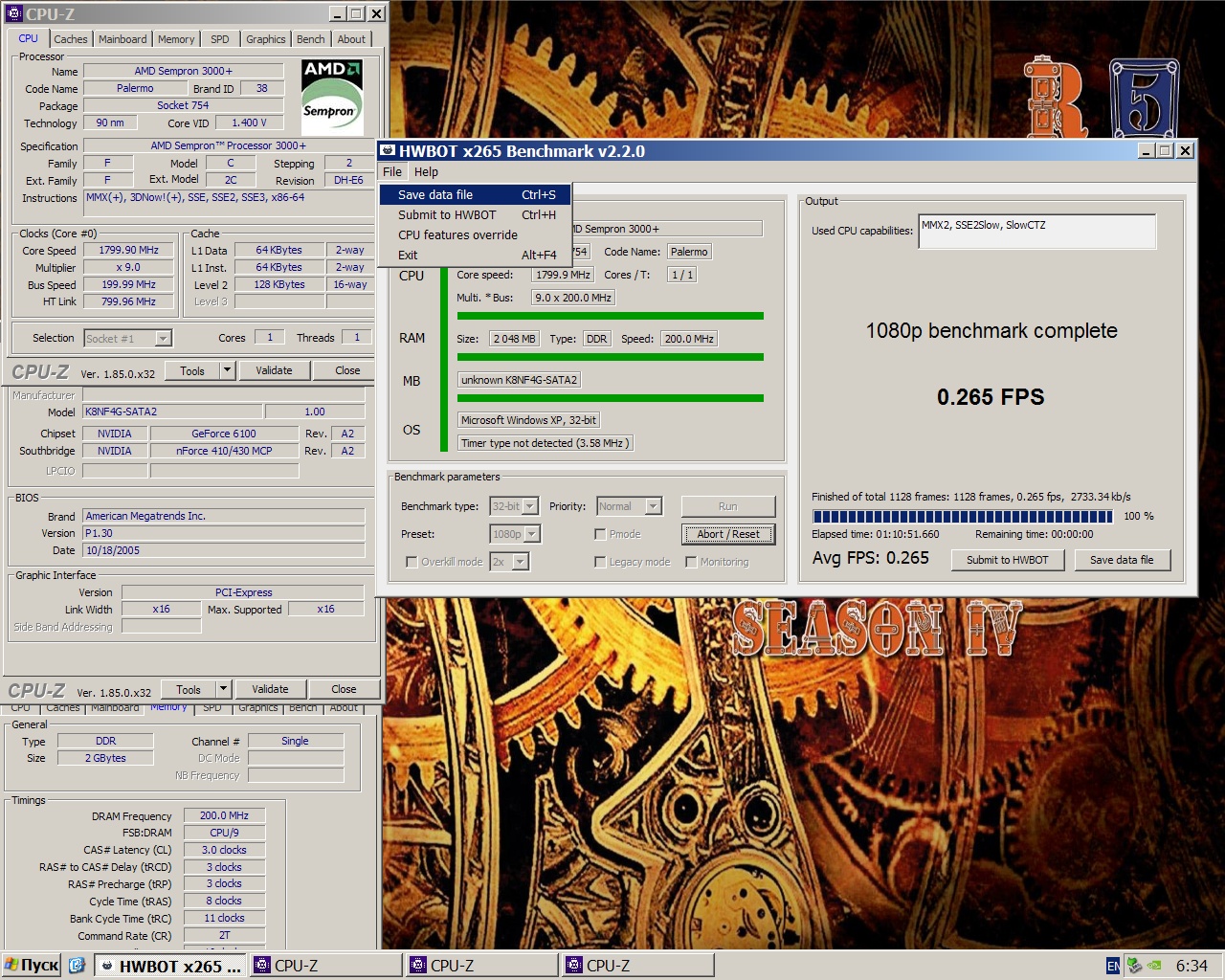Enable the Overkill mode checkbox

412,562
